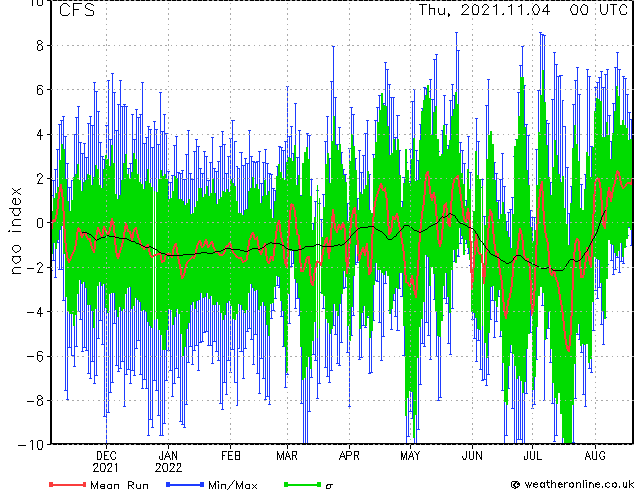The height and width of the screenshot is (490, 634).
Task: Click the 'AUG' month label
Action: point(595,456)
